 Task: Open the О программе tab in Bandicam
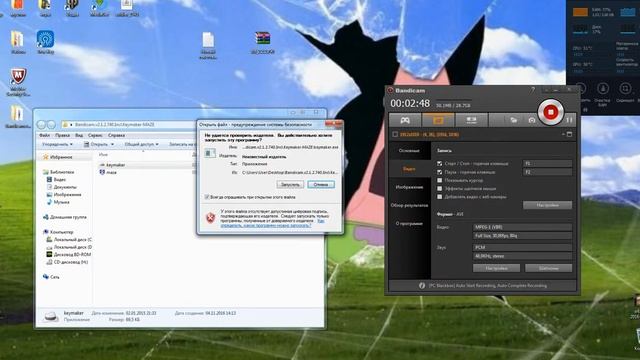pyautogui.click(x=409, y=224)
